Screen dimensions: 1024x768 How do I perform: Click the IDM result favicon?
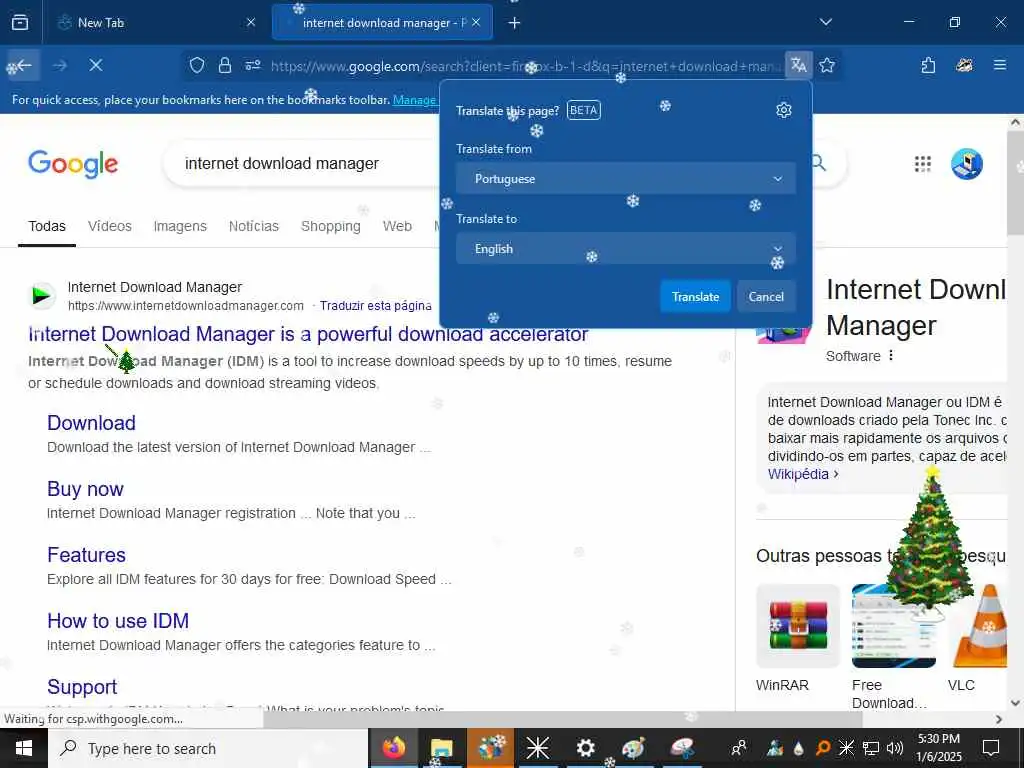point(44,296)
